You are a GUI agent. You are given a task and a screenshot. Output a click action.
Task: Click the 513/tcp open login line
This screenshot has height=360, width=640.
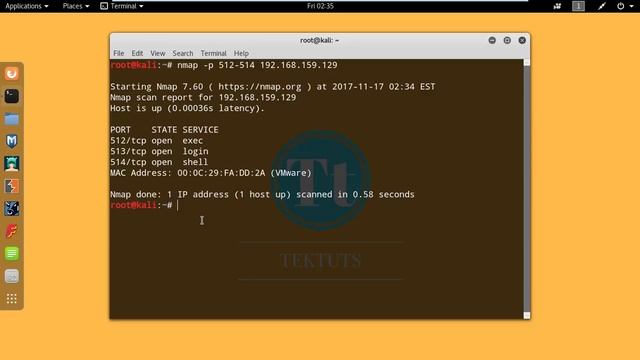tap(159, 151)
